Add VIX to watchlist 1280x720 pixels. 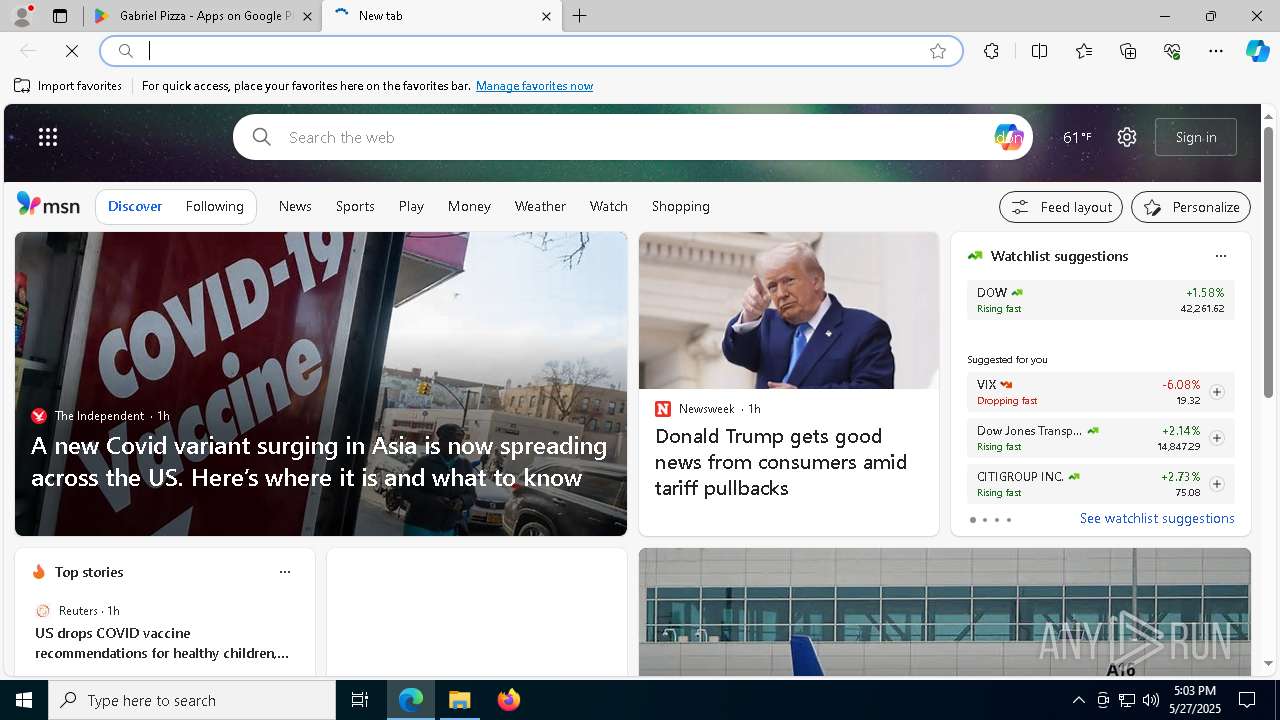pos(1217,392)
